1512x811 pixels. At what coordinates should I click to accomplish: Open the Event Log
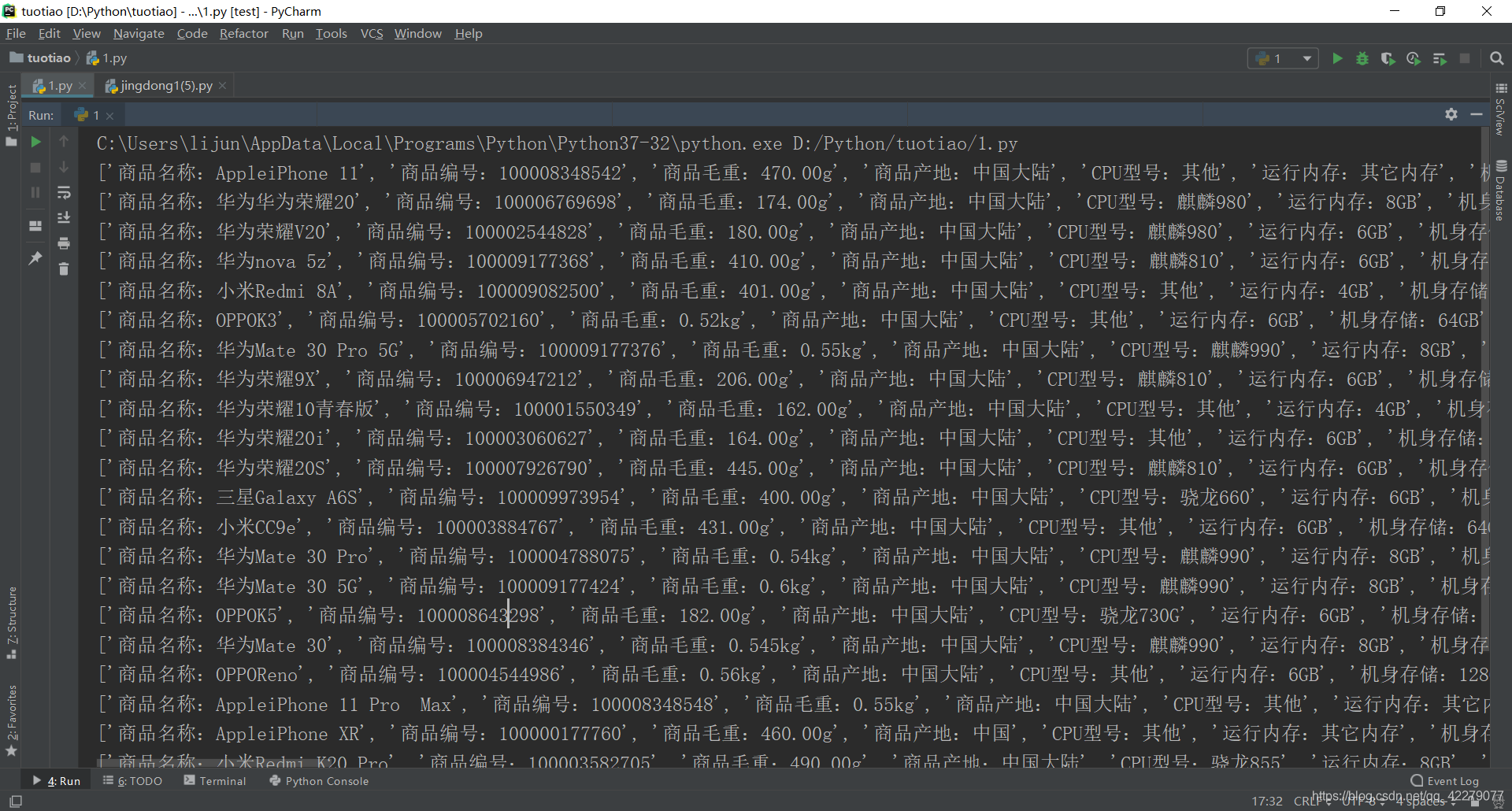[1445, 781]
